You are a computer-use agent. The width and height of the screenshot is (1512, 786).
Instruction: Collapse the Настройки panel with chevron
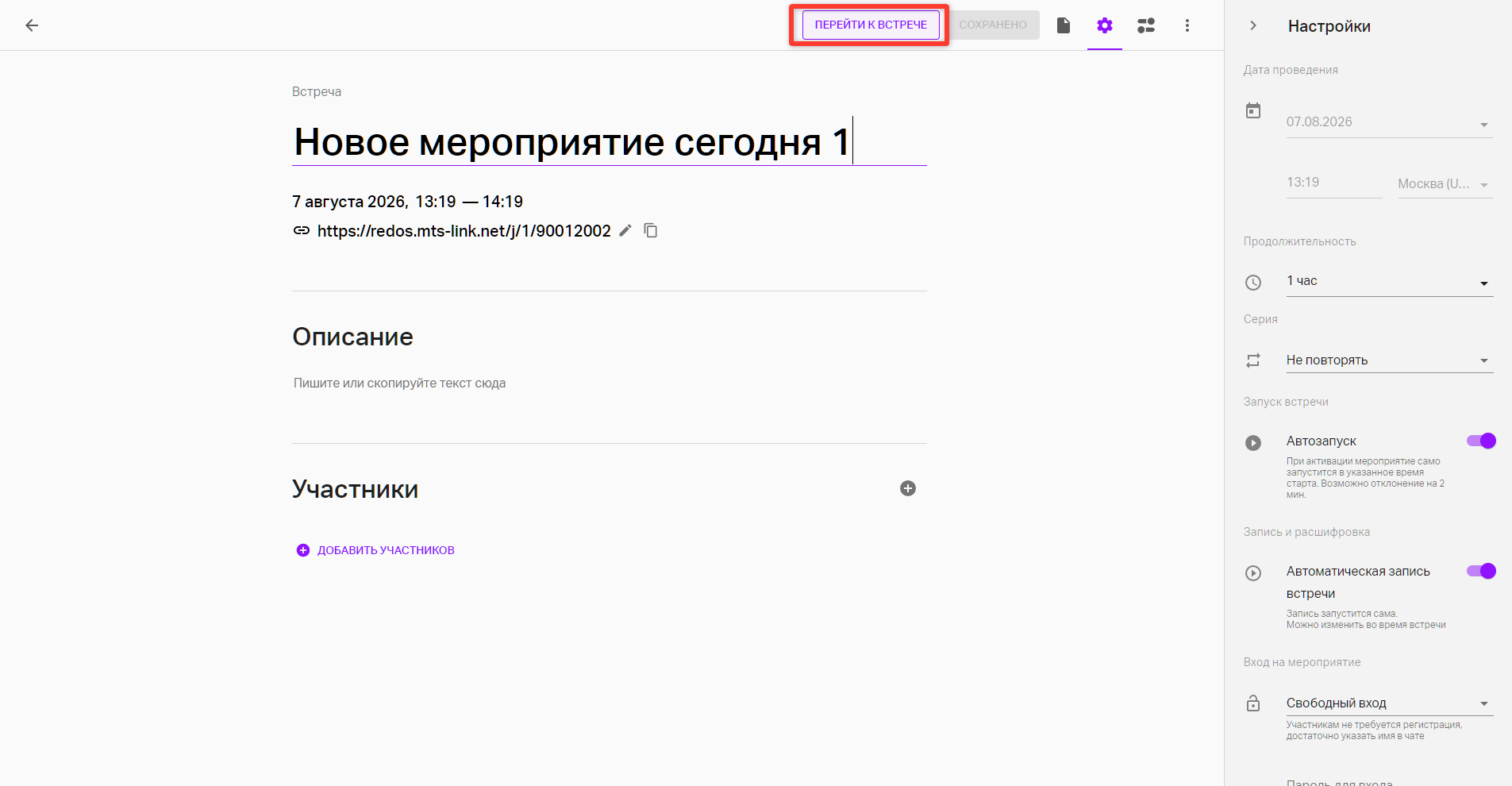coord(1253,25)
